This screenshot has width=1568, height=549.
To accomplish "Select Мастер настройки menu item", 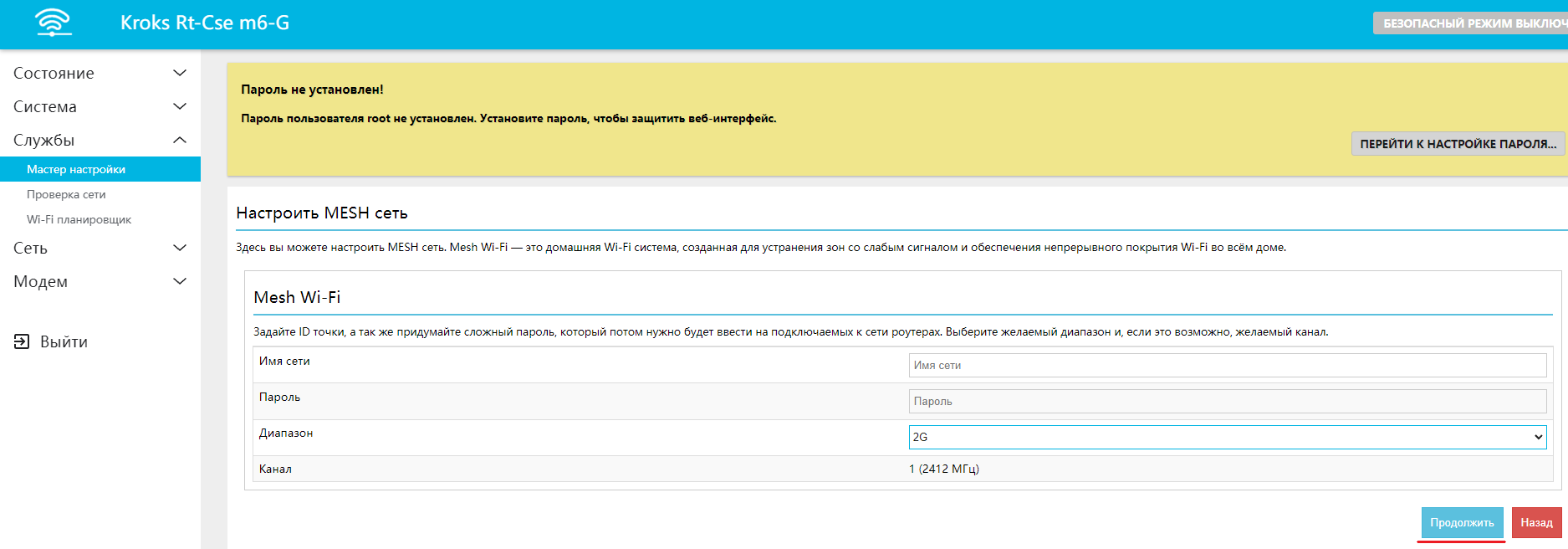I will [76, 169].
